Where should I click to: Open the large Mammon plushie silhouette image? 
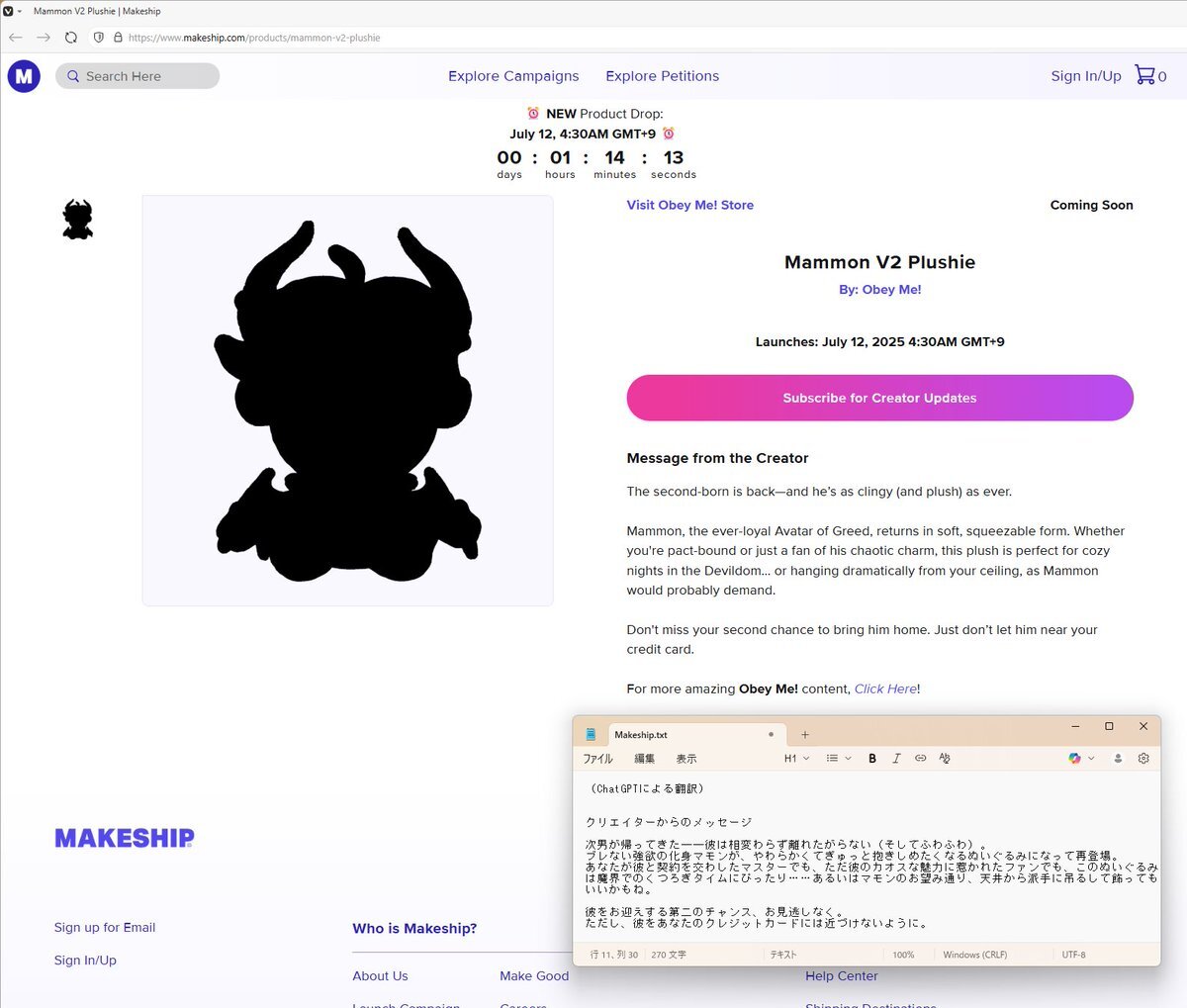(348, 401)
